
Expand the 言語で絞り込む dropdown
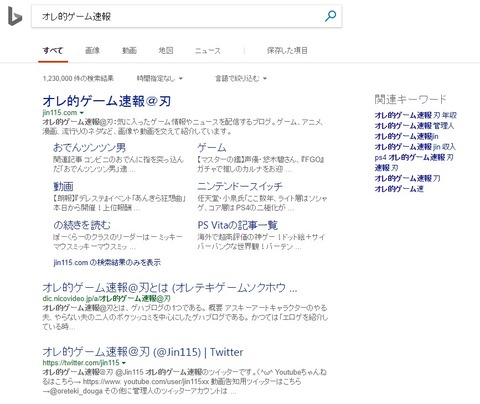[241, 79]
